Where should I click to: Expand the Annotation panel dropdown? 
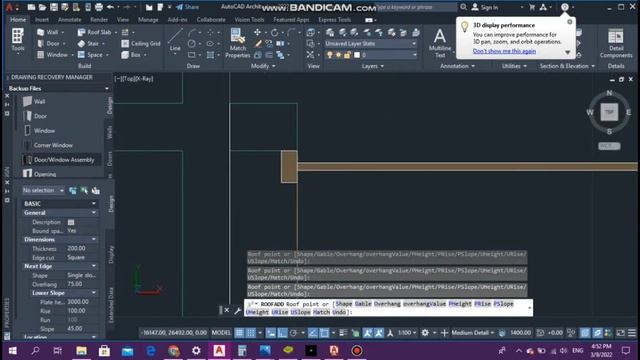[457, 66]
